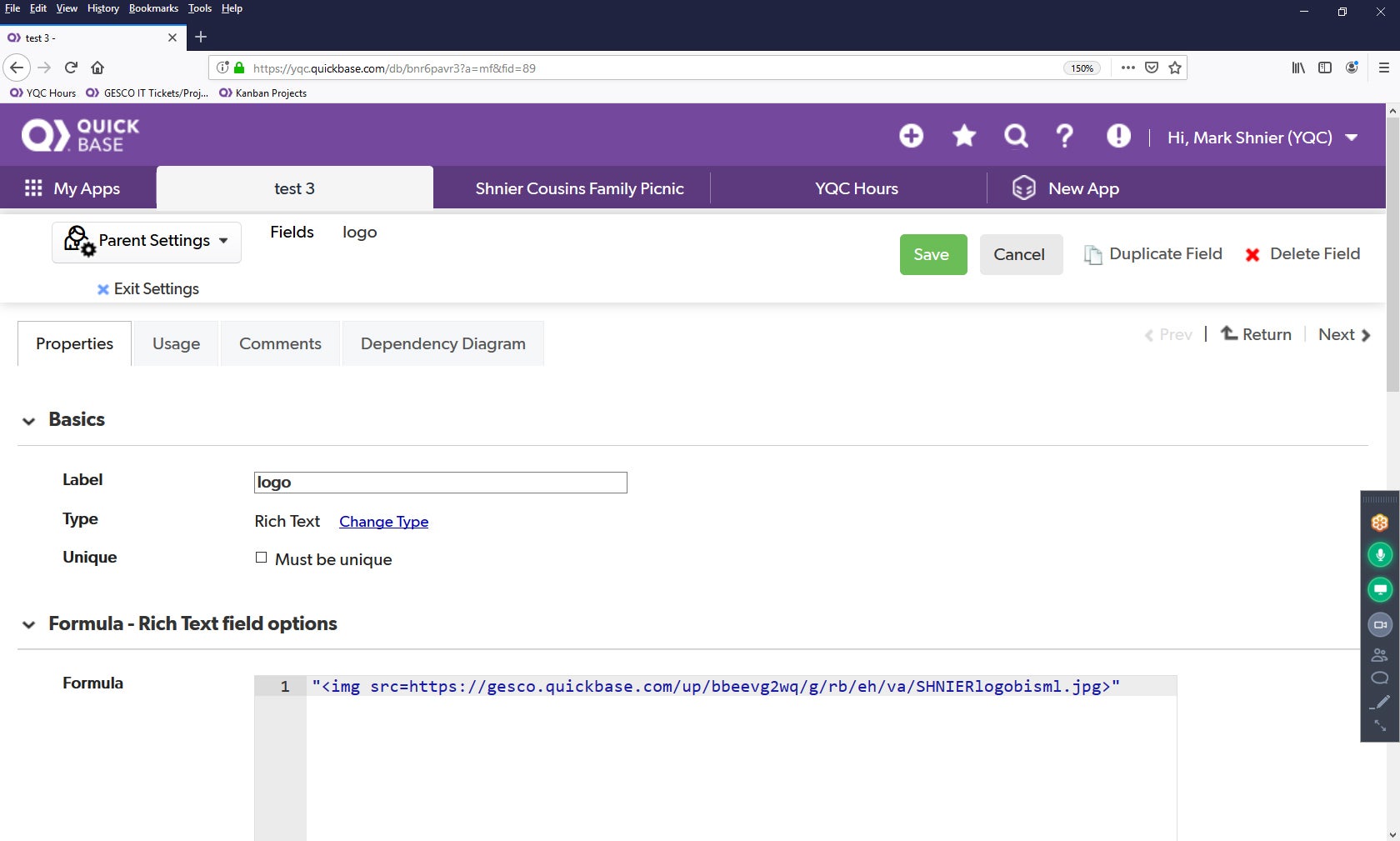This screenshot has width=1400, height=841.
Task: Click Exit Settings link
Action: click(148, 288)
